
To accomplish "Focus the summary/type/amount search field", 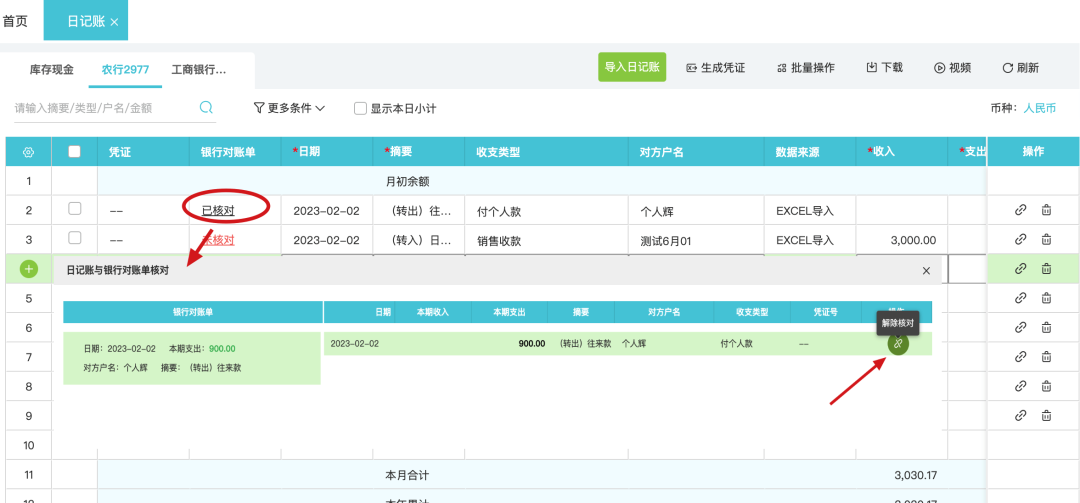I will pyautogui.click(x=100, y=108).
